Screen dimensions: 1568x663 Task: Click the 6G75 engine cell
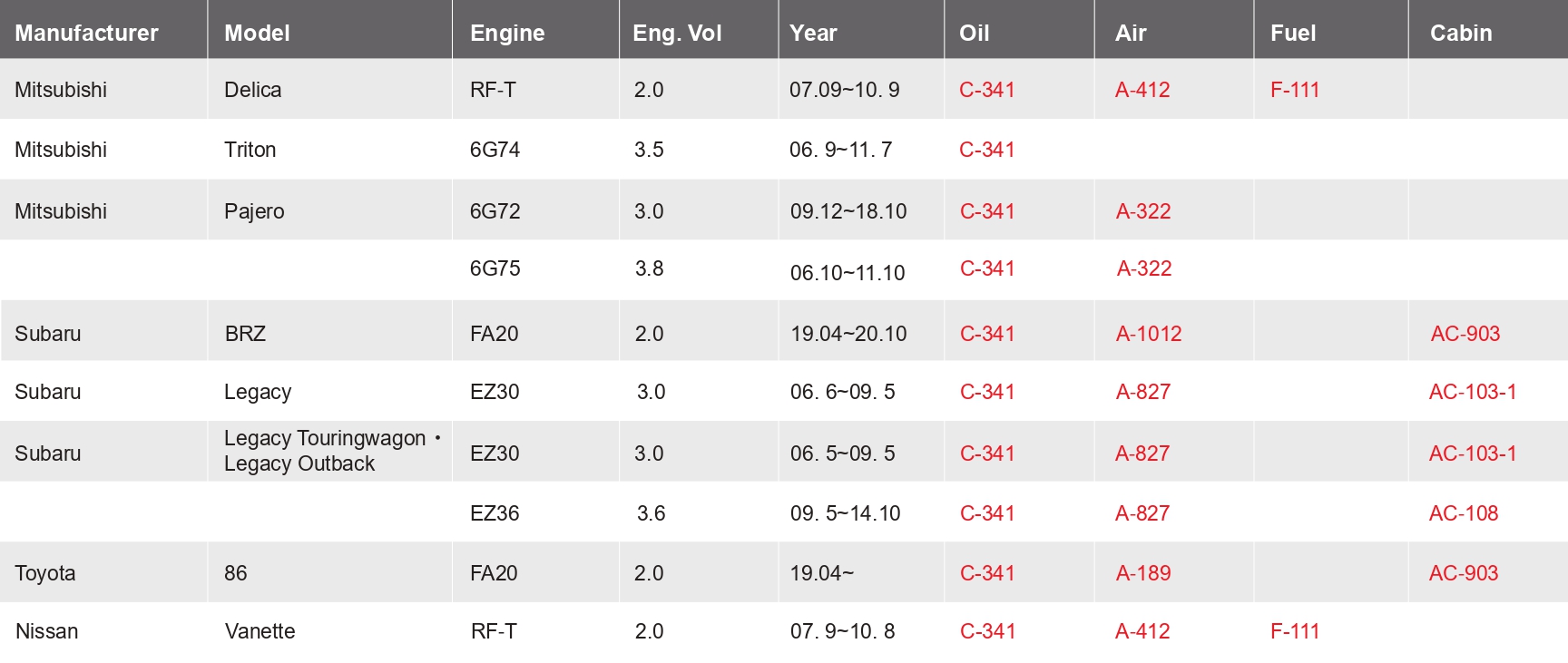[x=495, y=268]
